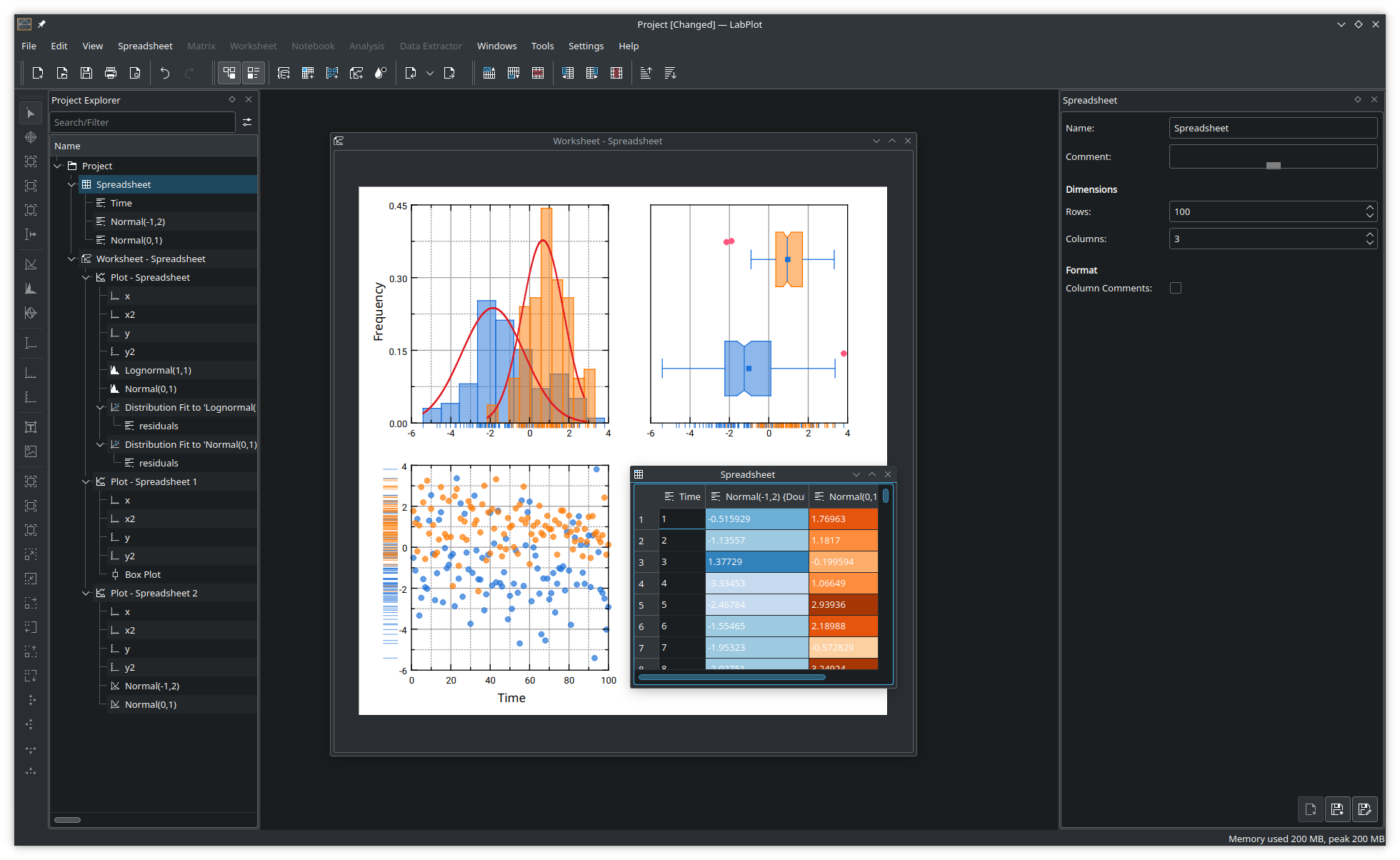Select the zoom selection tool in the sidebar
The height and width of the screenshot is (860, 1400).
[x=31, y=161]
